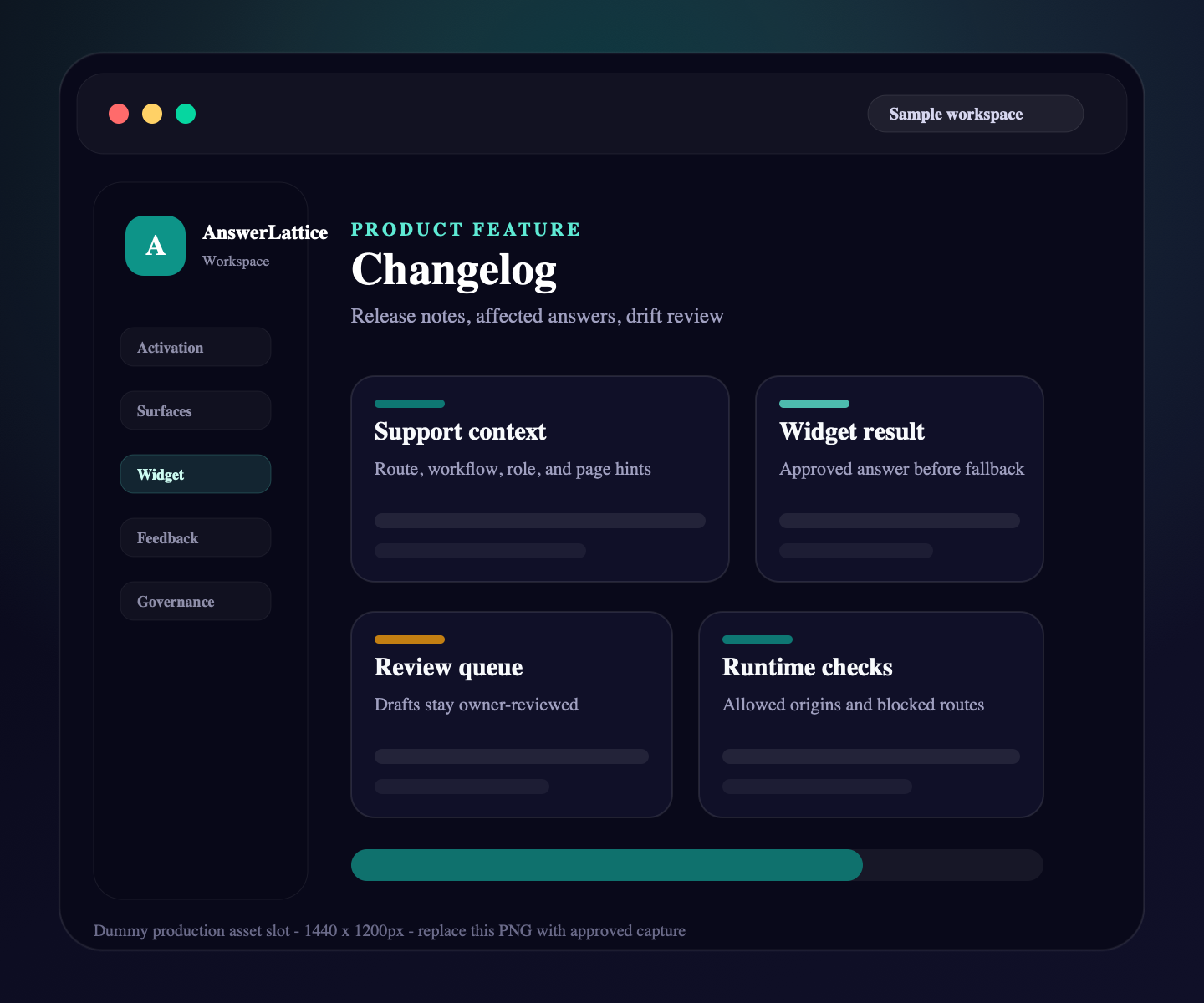Go to Activation in sidebar
The image size is (1204, 1003).
pos(196,347)
